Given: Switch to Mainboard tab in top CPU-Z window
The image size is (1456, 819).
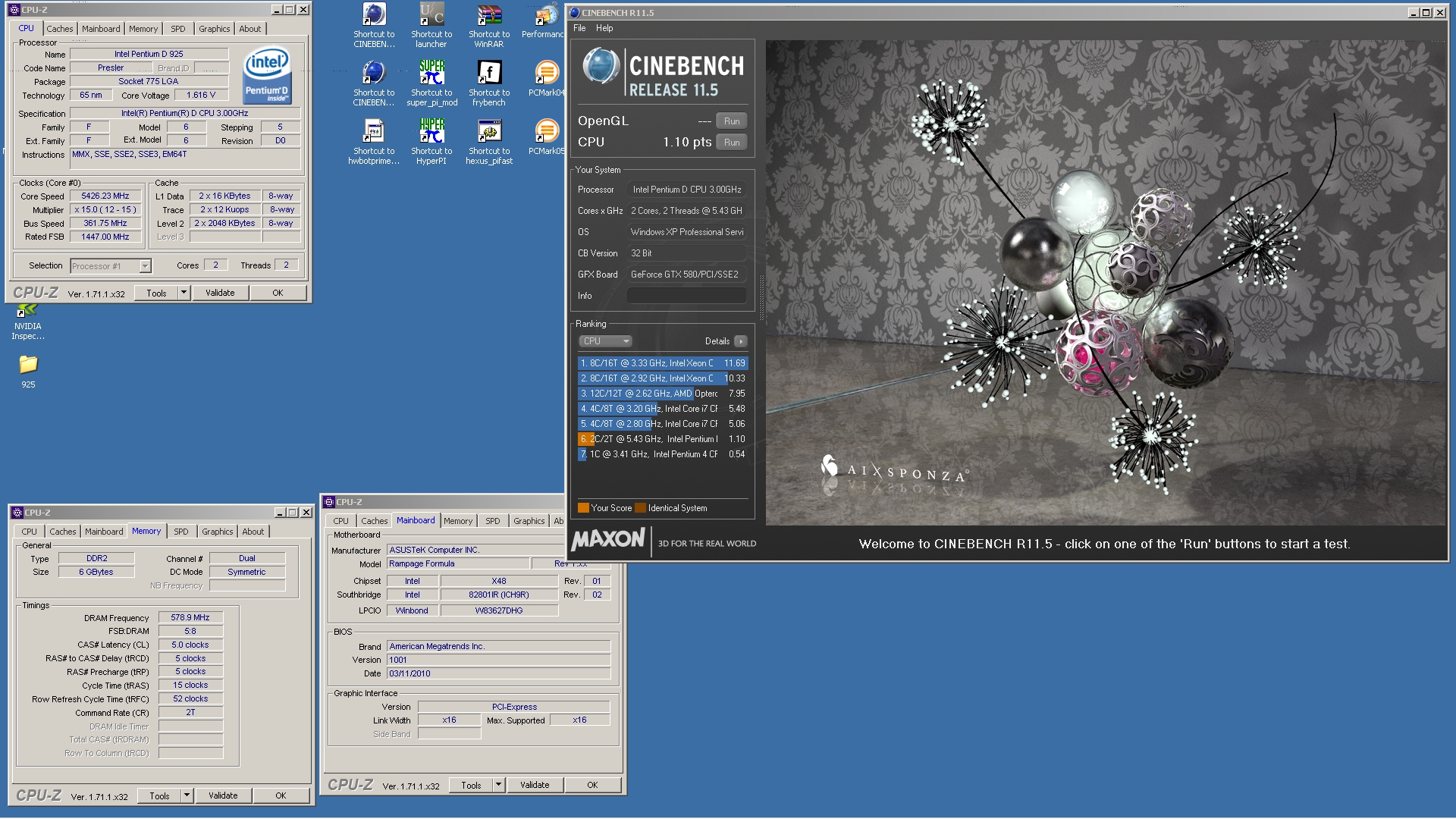Looking at the screenshot, I should (x=101, y=29).
